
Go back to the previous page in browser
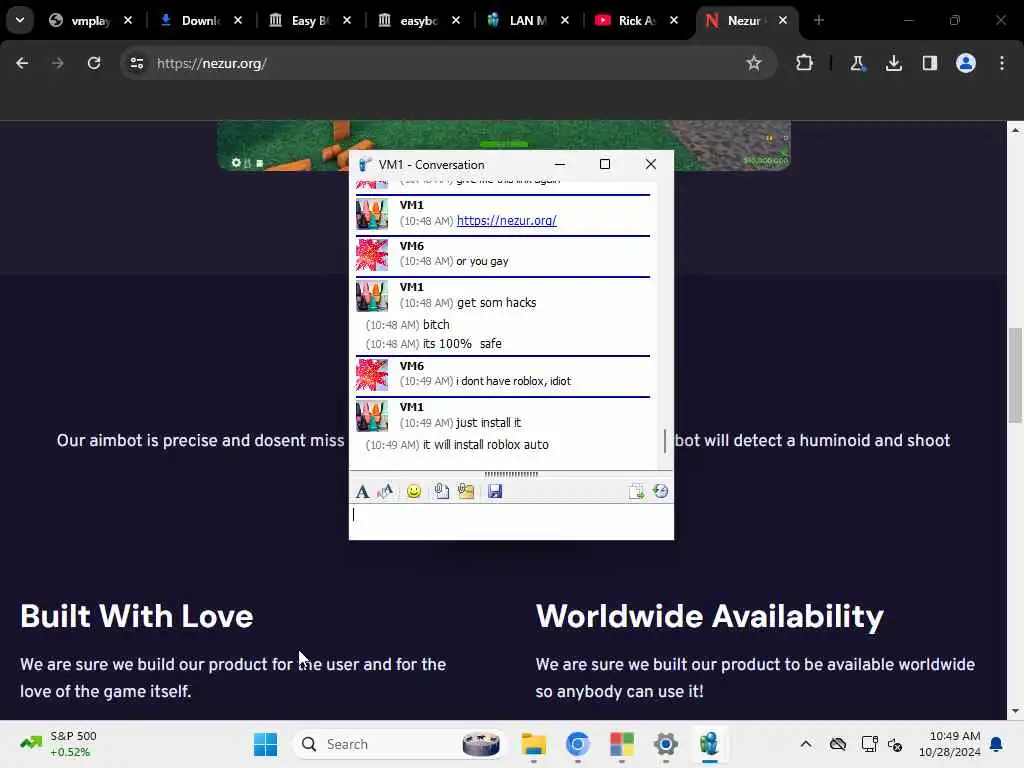tap(22, 63)
